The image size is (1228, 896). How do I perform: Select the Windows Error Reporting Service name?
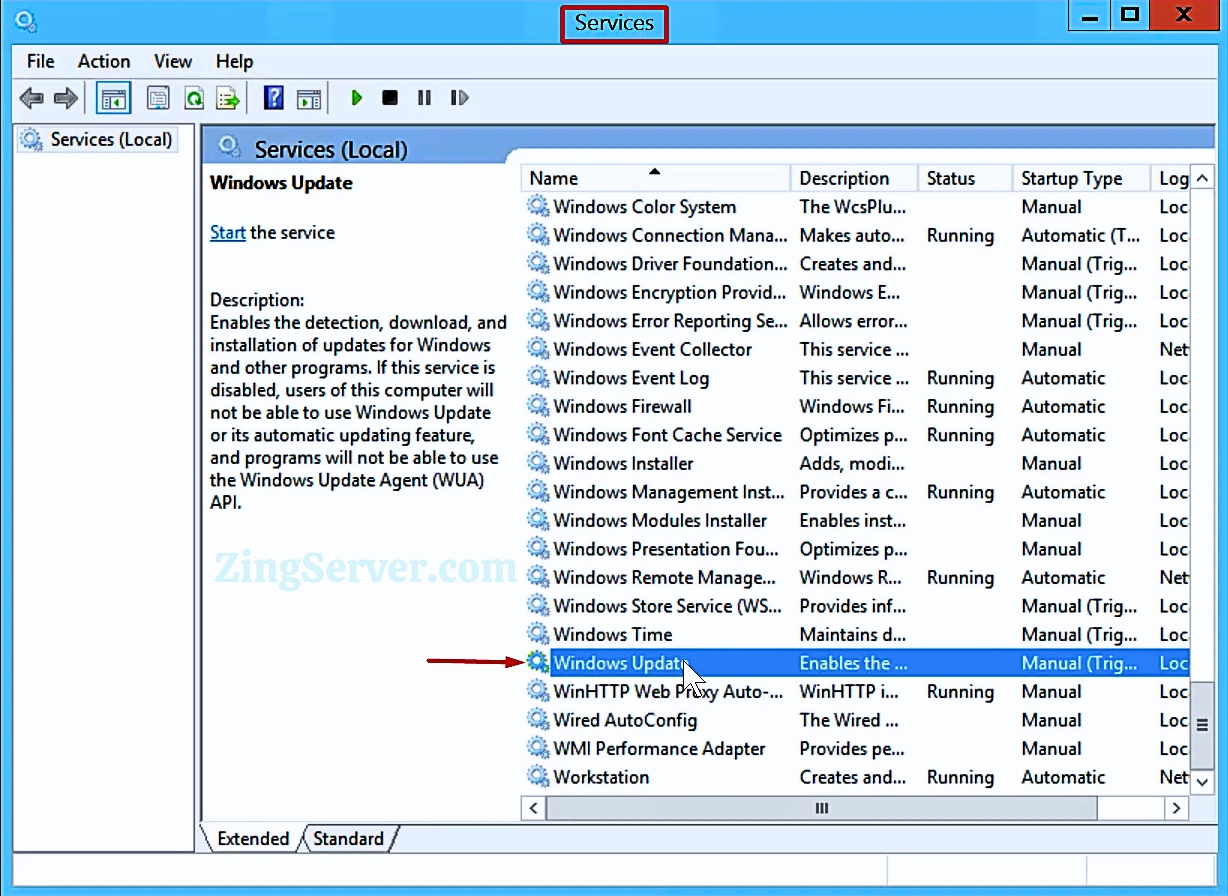point(670,321)
